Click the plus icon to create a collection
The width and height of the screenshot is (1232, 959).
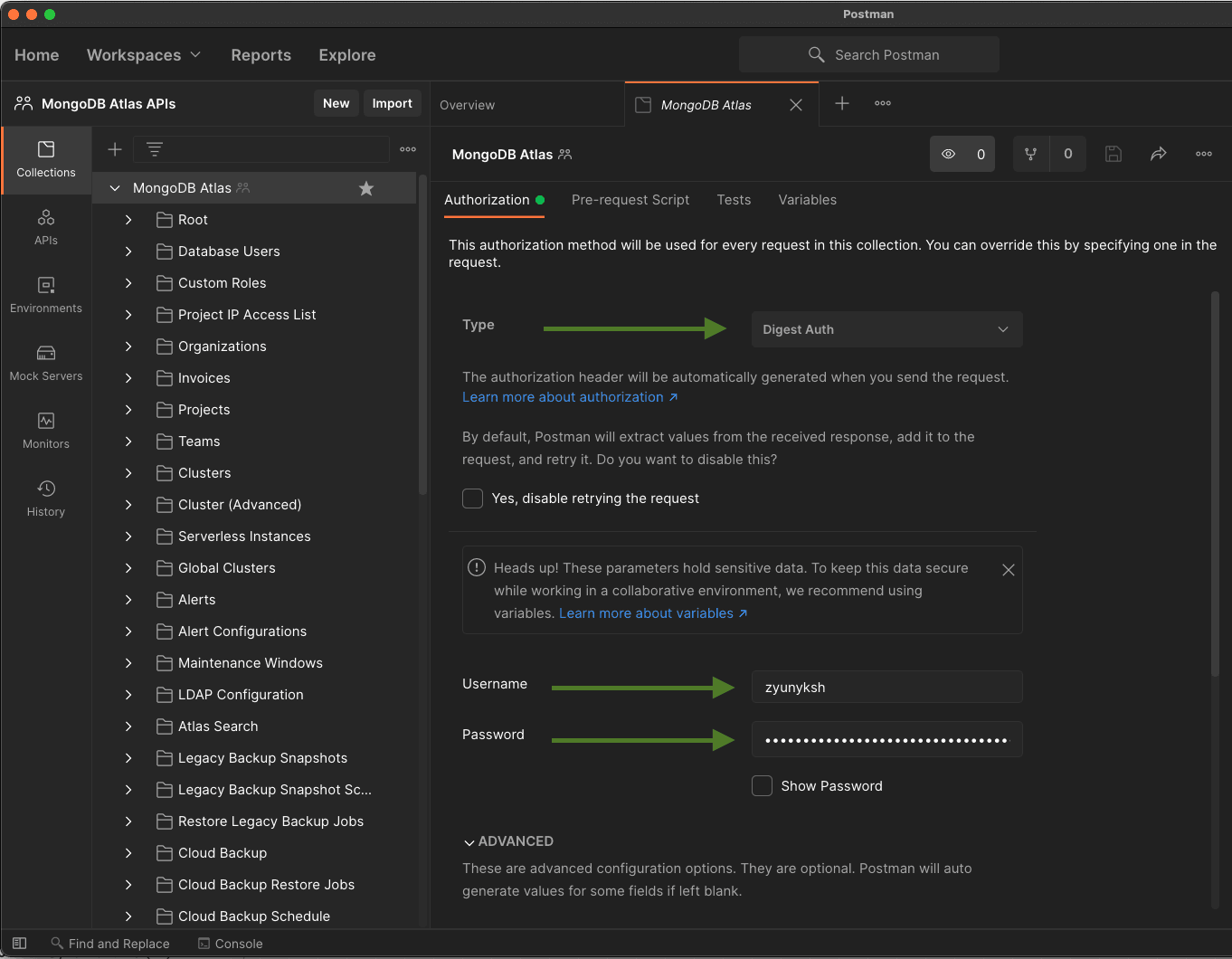[x=115, y=149]
